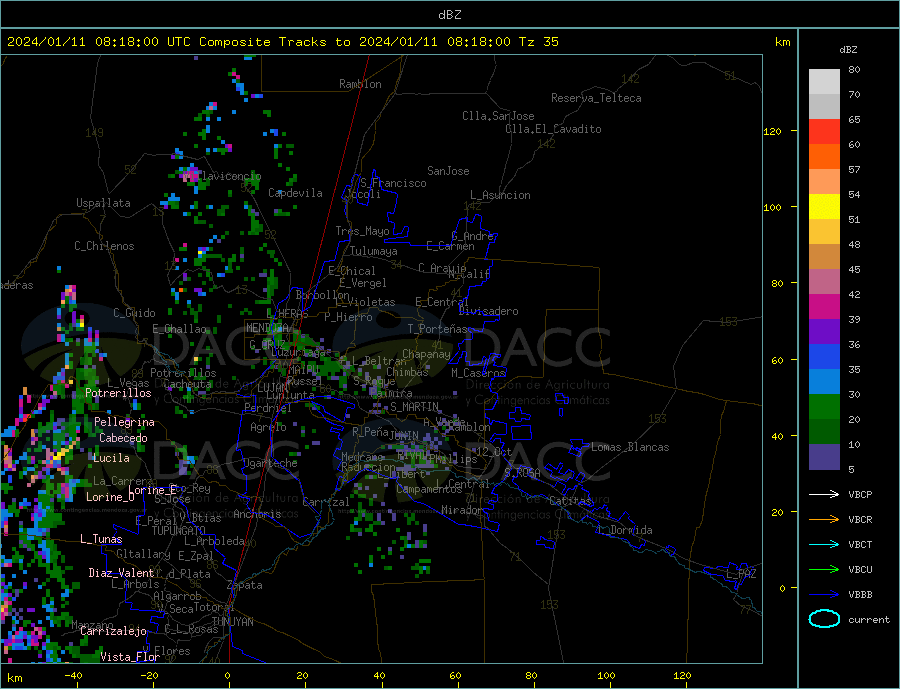Pick the light blue 30-35 dBZ swatch
The width and height of the screenshot is (900, 689).
click(x=824, y=382)
